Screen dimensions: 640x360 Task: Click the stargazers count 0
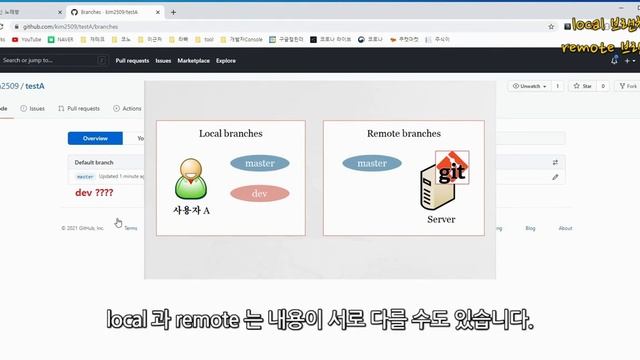coord(603,86)
